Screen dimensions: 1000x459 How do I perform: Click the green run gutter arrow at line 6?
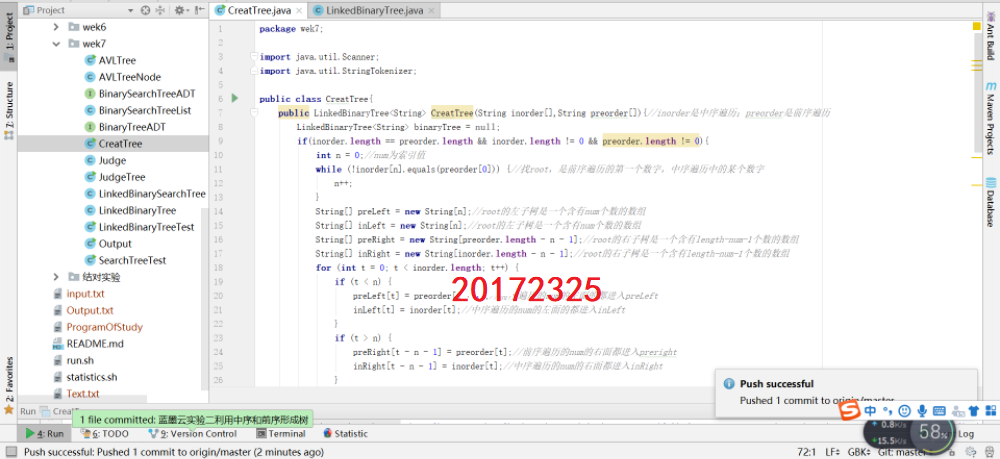click(235, 98)
